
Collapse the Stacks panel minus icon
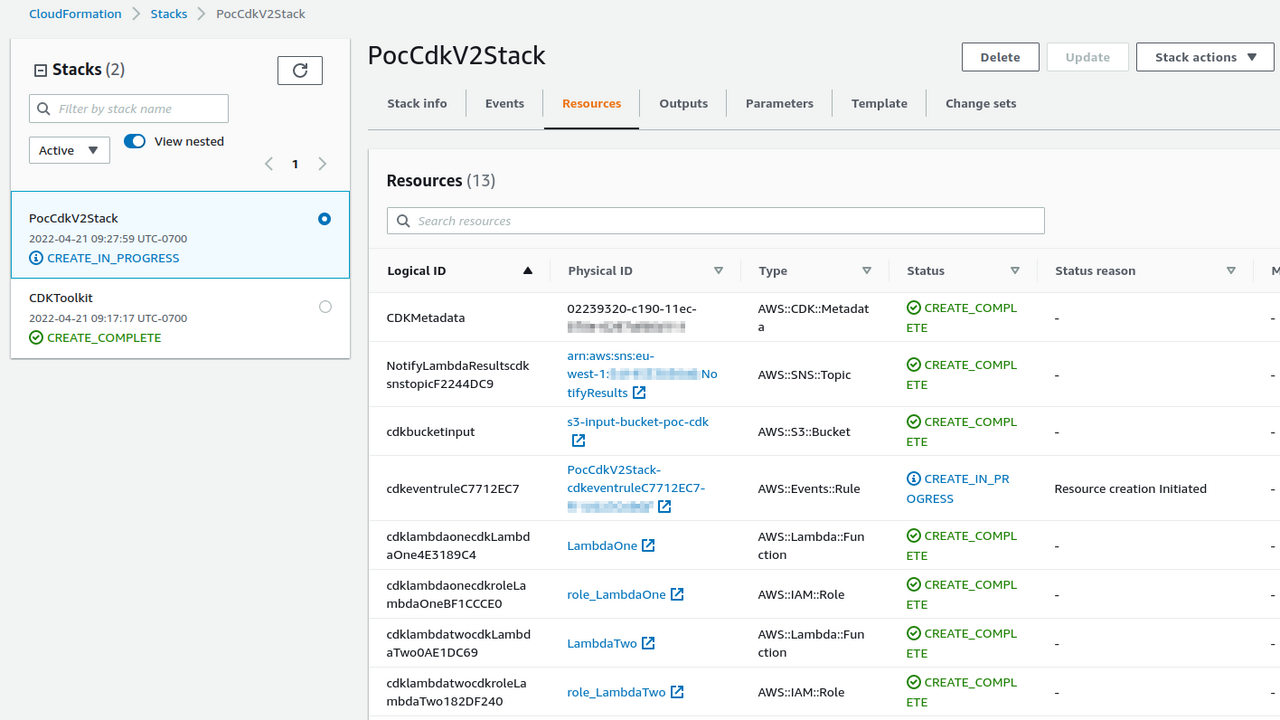(x=41, y=70)
